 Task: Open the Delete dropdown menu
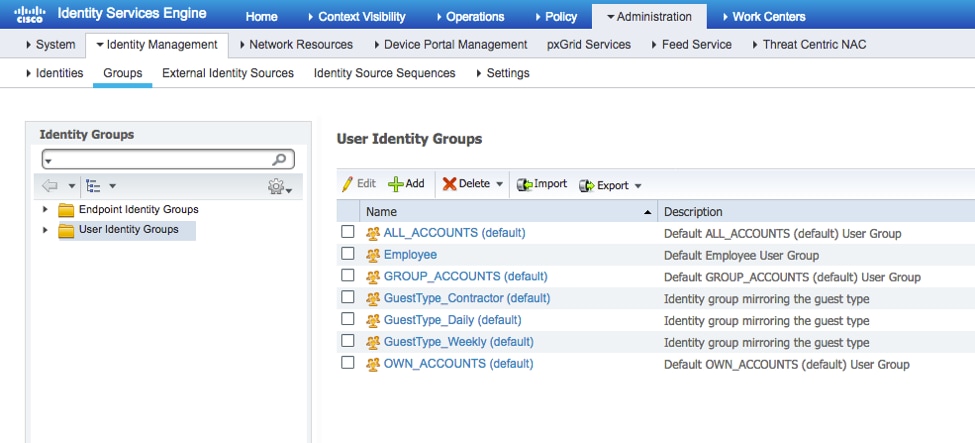tap(499, 184)
